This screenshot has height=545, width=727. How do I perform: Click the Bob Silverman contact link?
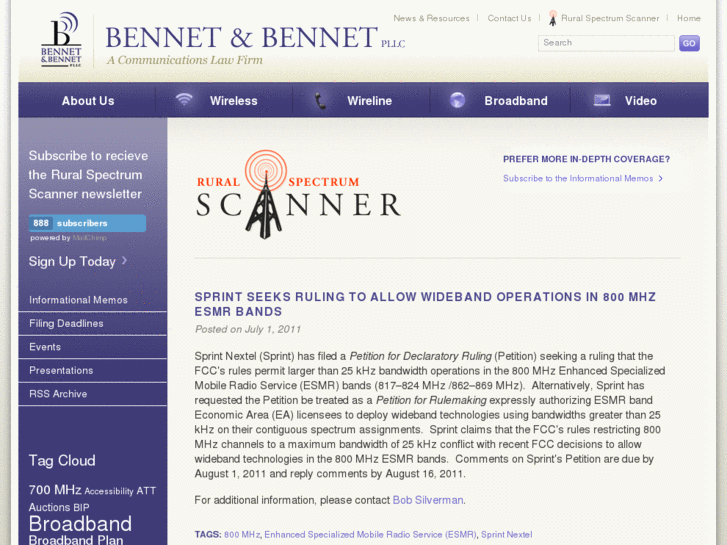coord(427,500)
